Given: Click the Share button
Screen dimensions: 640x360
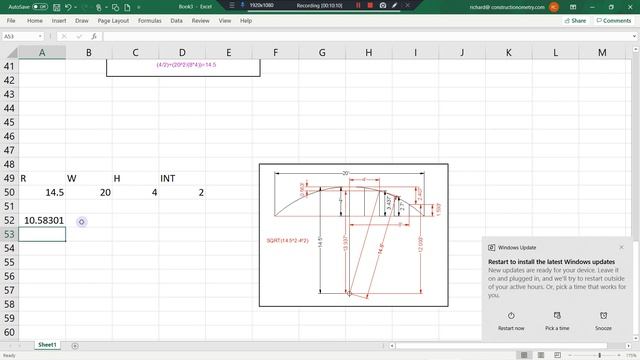Looking at the screenshot, I should point(576,20).
